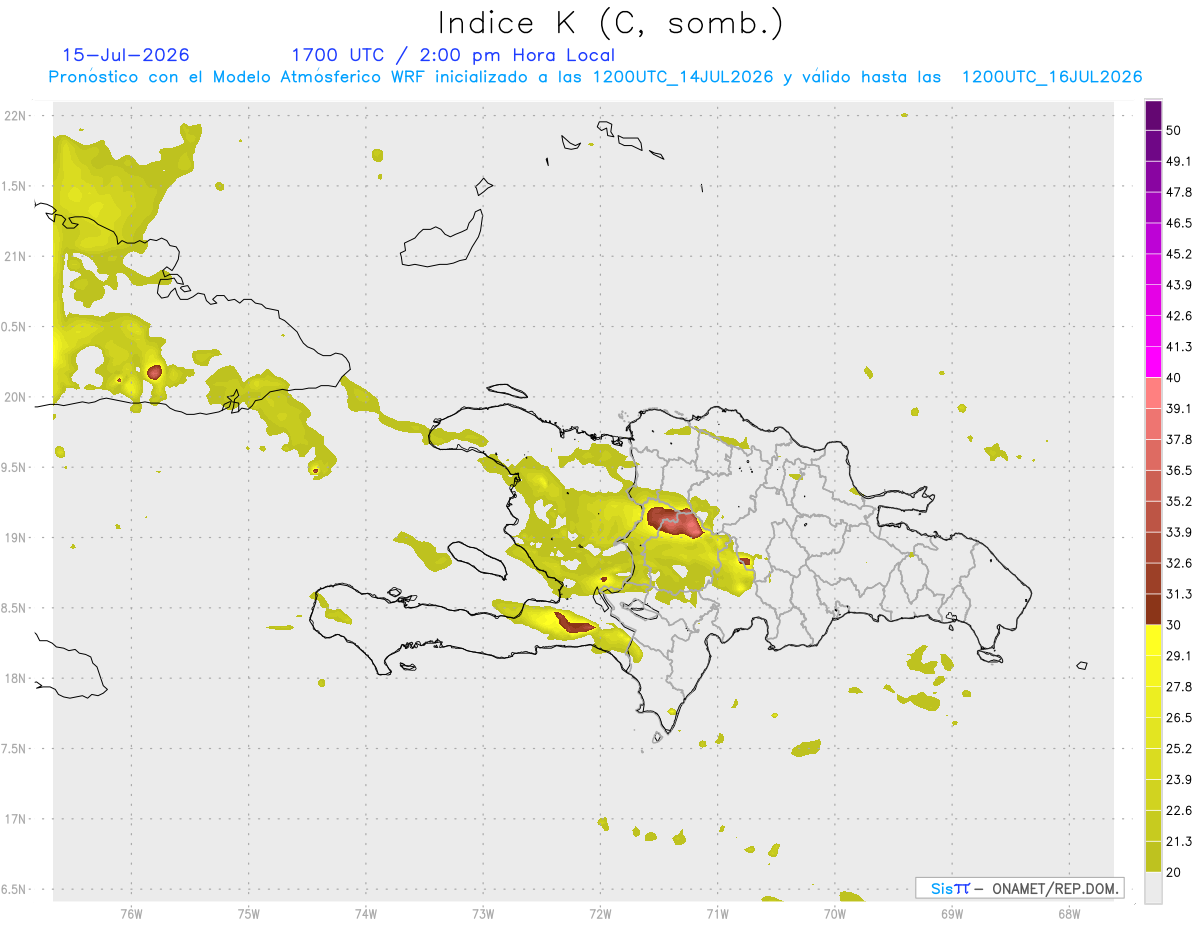Click the colorbar label "46.5"
This screenshot has height=927, width=1200.
(x=1180, y=224)
